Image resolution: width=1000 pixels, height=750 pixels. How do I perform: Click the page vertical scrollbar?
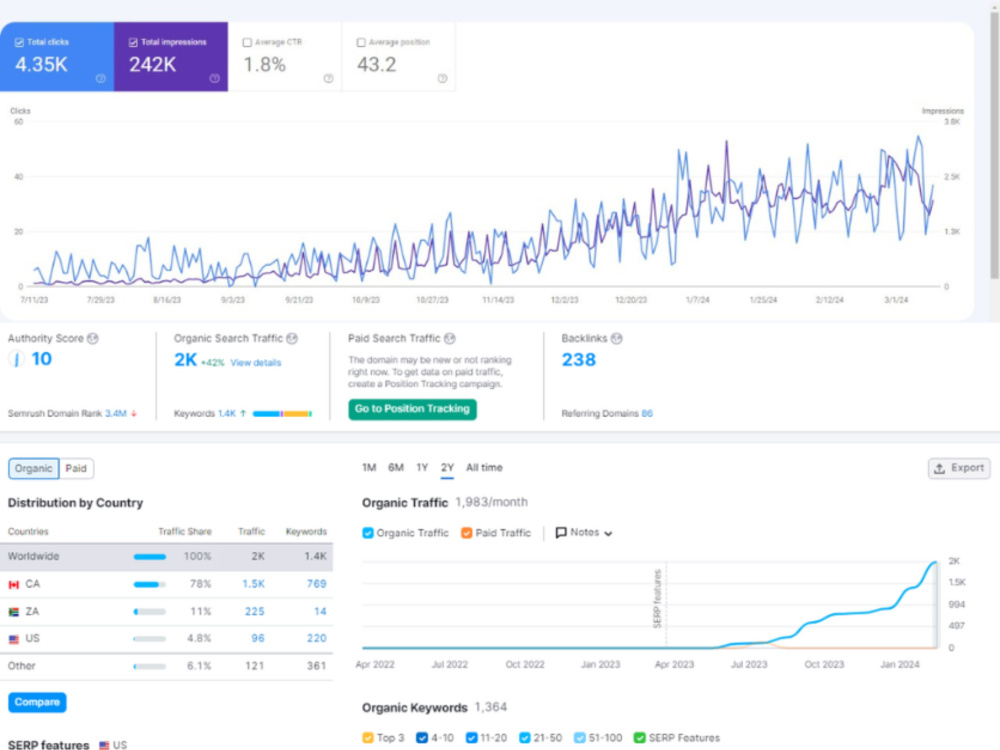[x=994, y=147]
